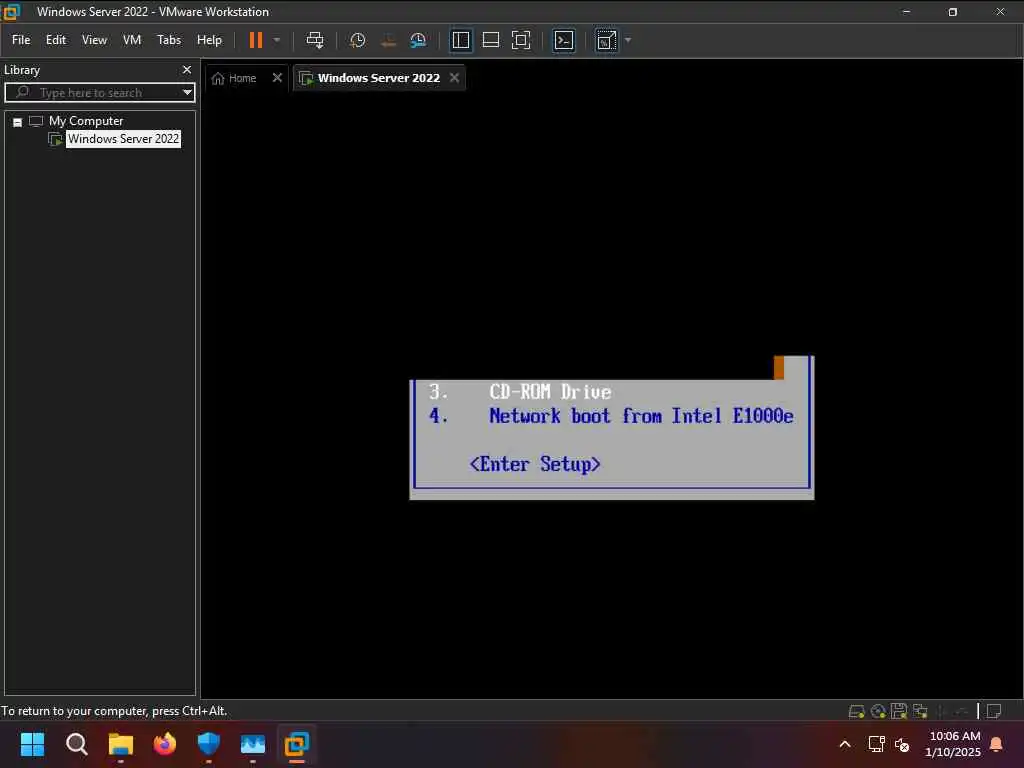
Task: Open Windows taskbar search
Action: (x=76, y=744)
